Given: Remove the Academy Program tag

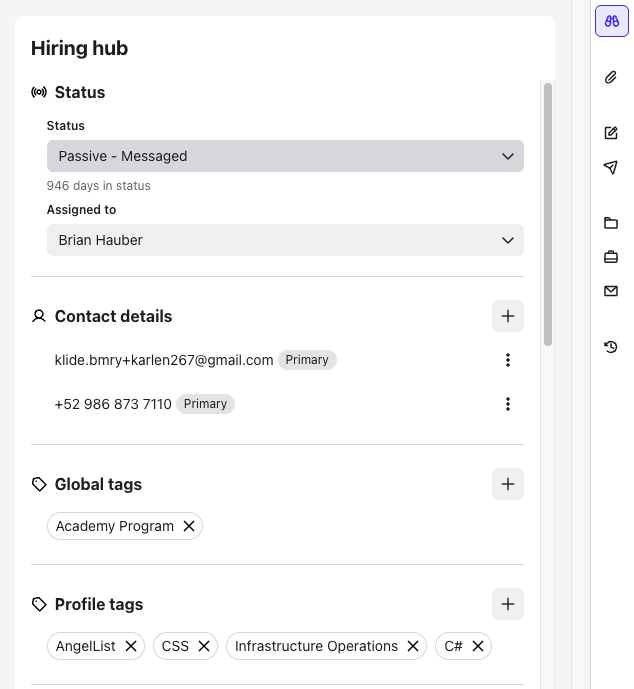Looking at the screenshot, I should pos(188,526).
